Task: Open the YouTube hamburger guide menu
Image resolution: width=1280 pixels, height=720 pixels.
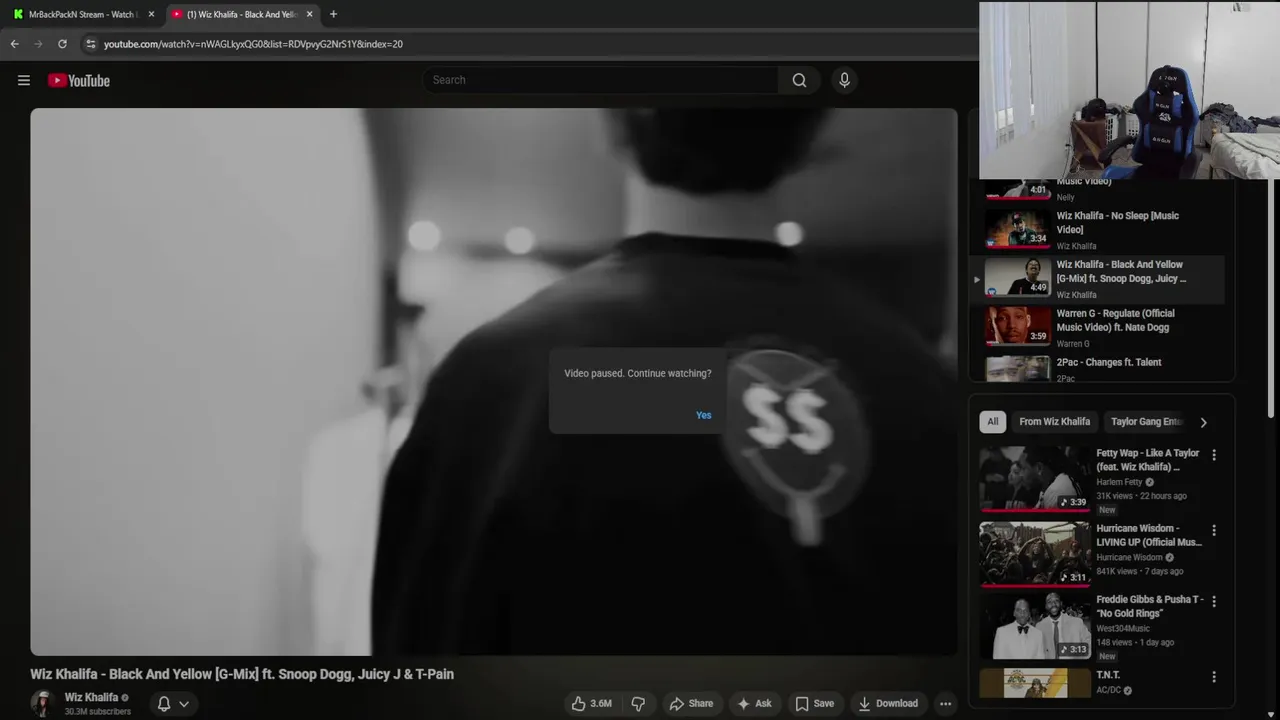Action: tap(24, 80)
